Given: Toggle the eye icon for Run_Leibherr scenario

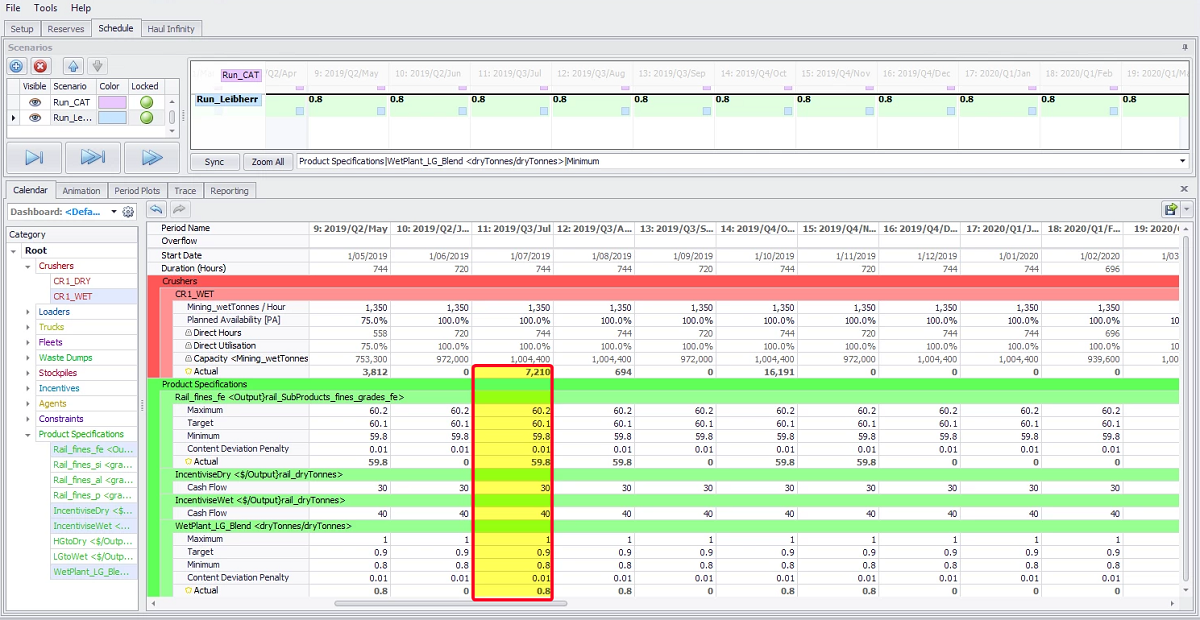Looking at the screenshot, I should (x=35, y=118).
